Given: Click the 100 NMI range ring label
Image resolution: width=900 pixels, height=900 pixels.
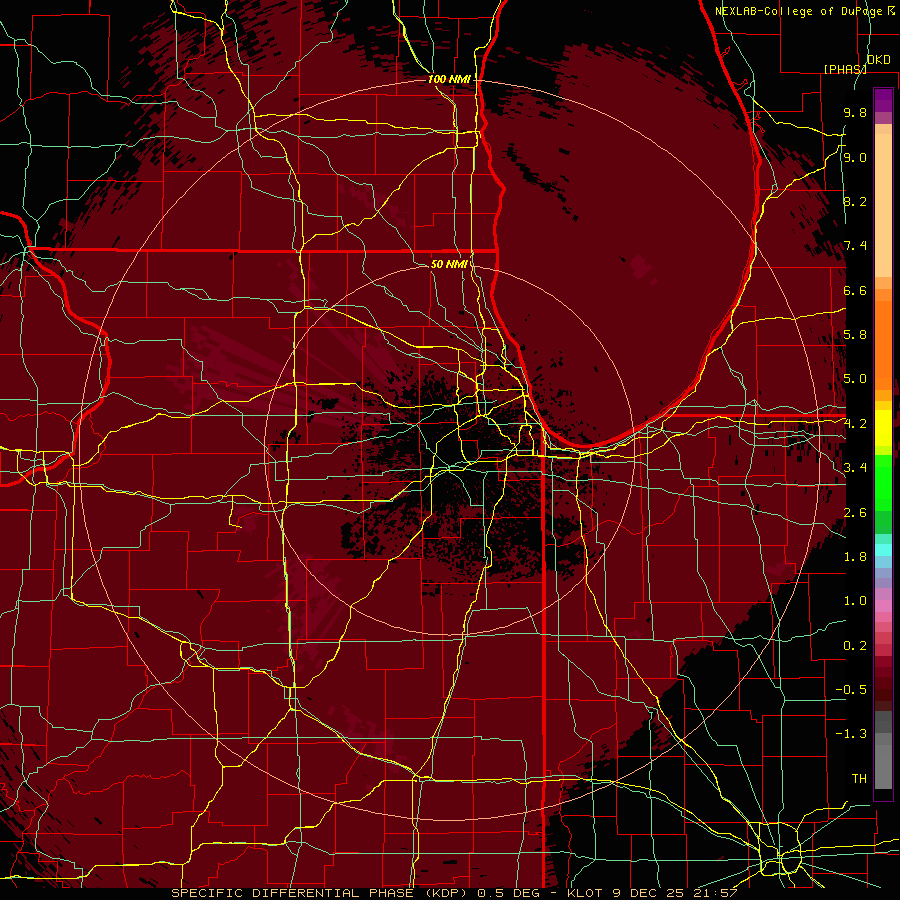Looking at the screenshot, I should coord(449,79).
